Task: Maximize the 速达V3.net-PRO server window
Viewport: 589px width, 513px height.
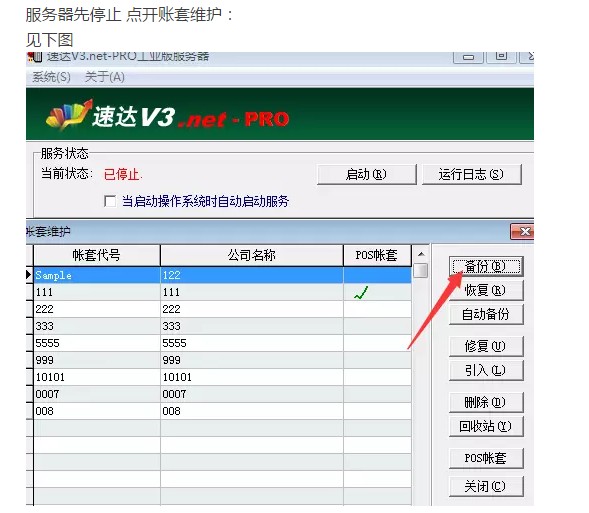Action: [501, 57]
